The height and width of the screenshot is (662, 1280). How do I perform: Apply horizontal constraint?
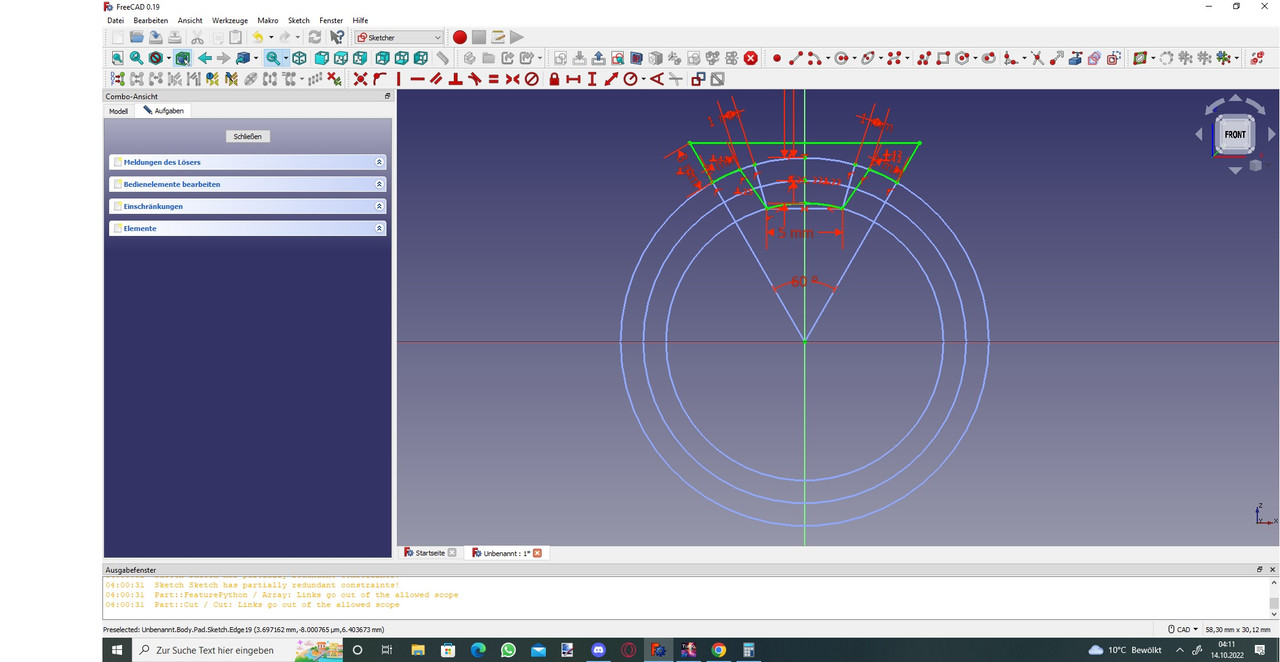pos(417,78)
